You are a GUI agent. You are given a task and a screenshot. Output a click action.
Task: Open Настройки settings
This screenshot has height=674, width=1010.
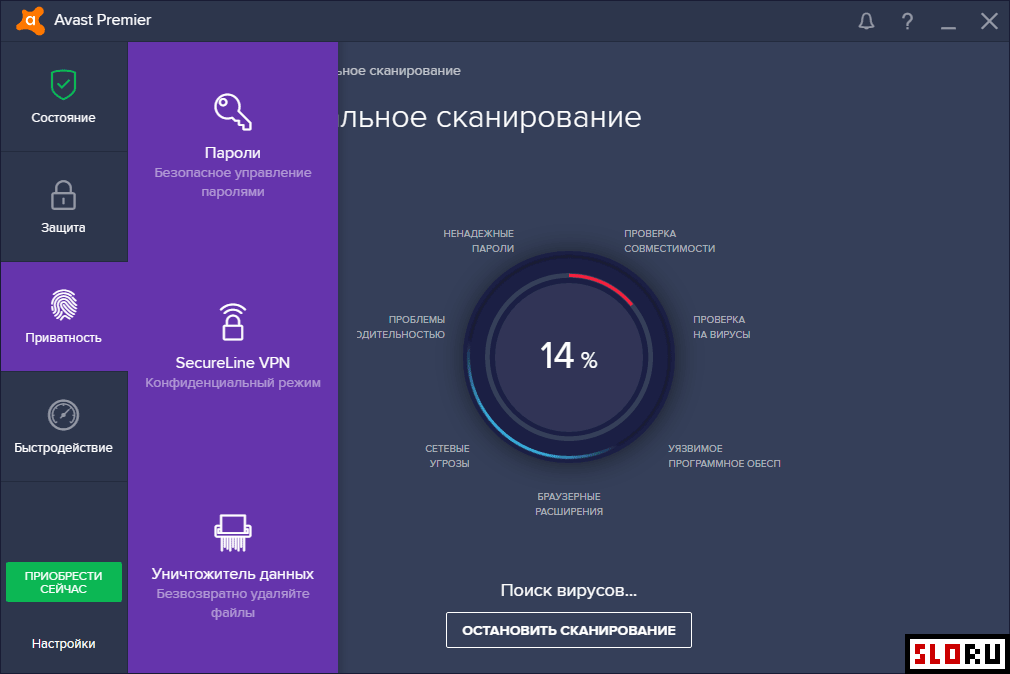tap(64, 644)
